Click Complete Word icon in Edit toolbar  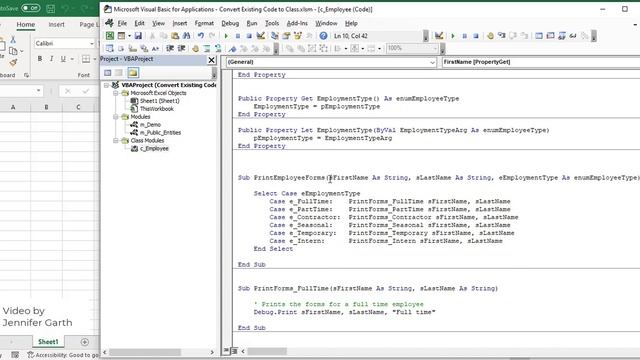click(x=155, y=49)
